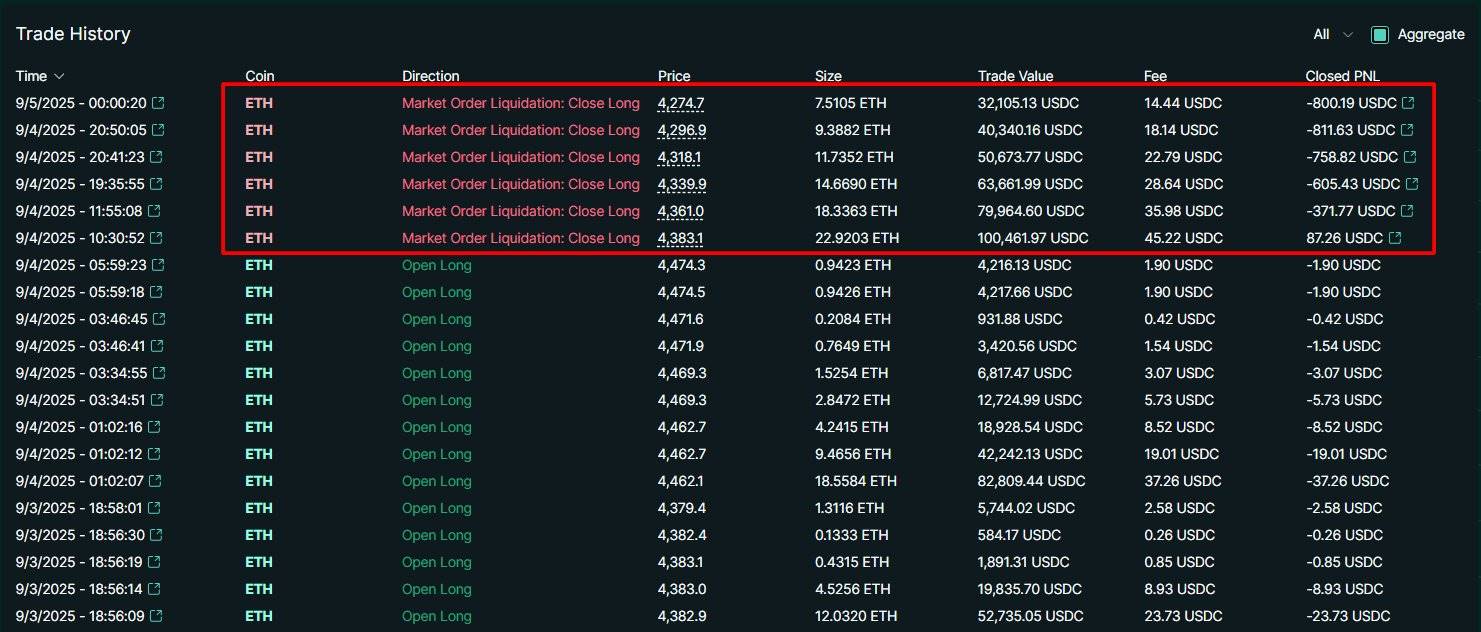1481x632 pixels.
Task: Open external link icon for 9/5/2025 00:00:20 trade
Action: coord(157,103)
